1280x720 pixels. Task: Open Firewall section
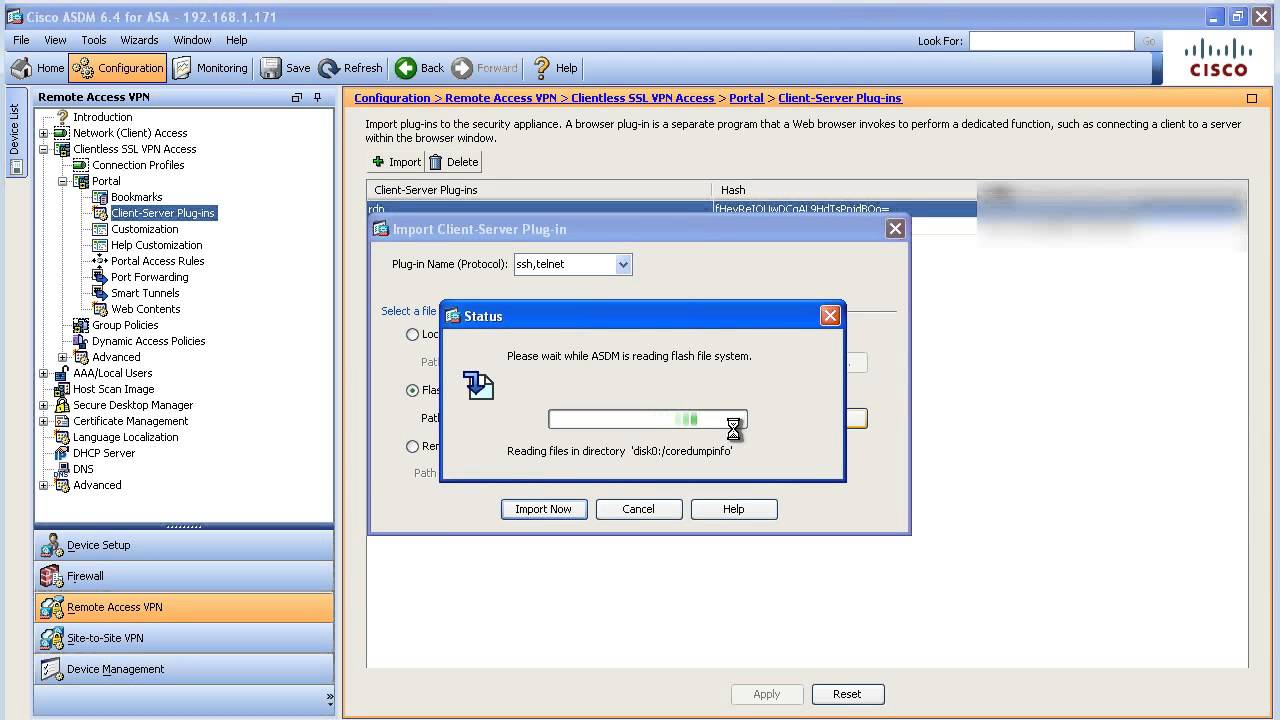point(184,576)
